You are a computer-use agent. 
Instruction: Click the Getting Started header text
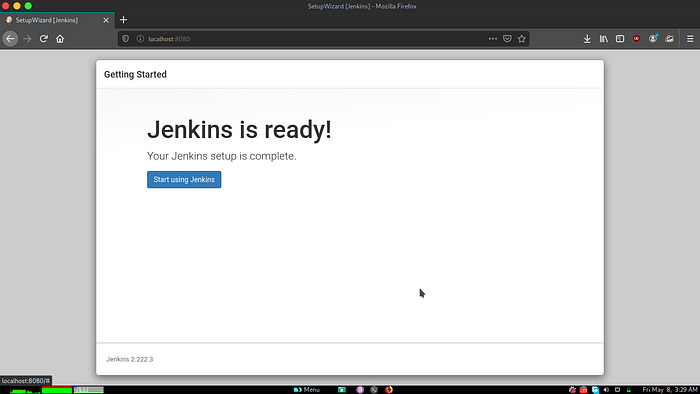click(x=135, y=75)
